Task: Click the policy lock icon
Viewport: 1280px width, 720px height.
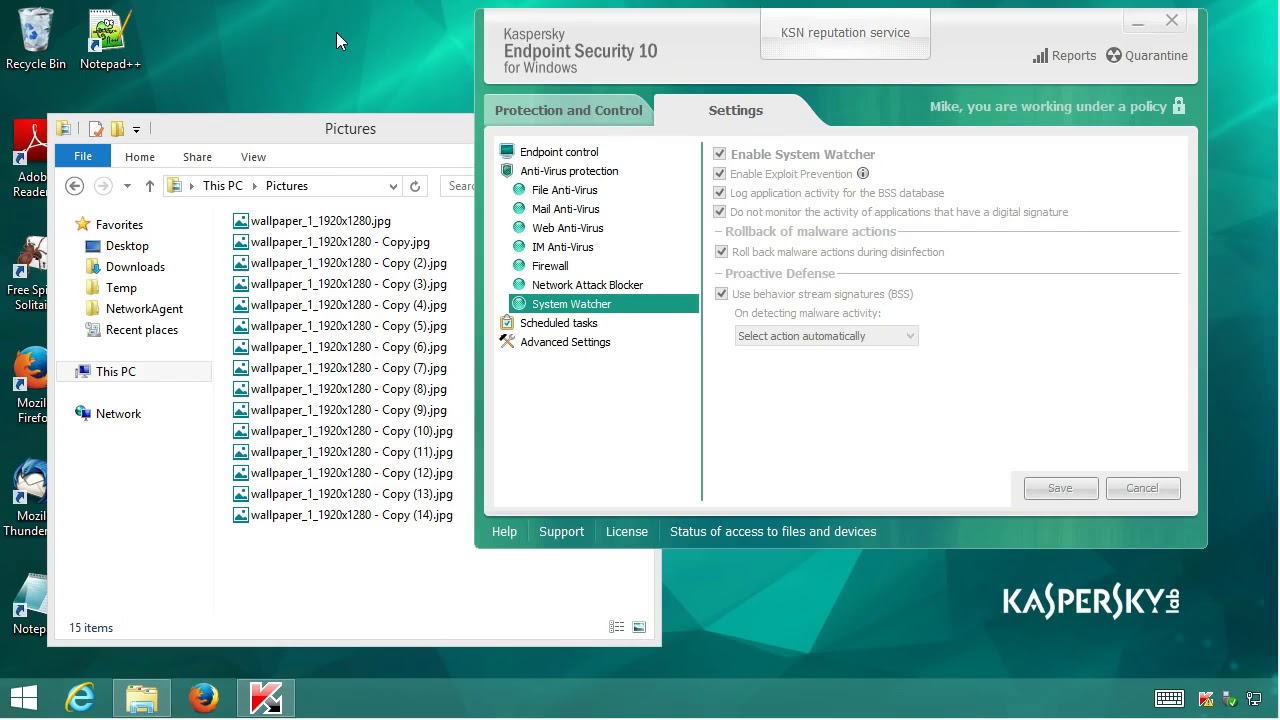Action: [x=1179, y=106]
